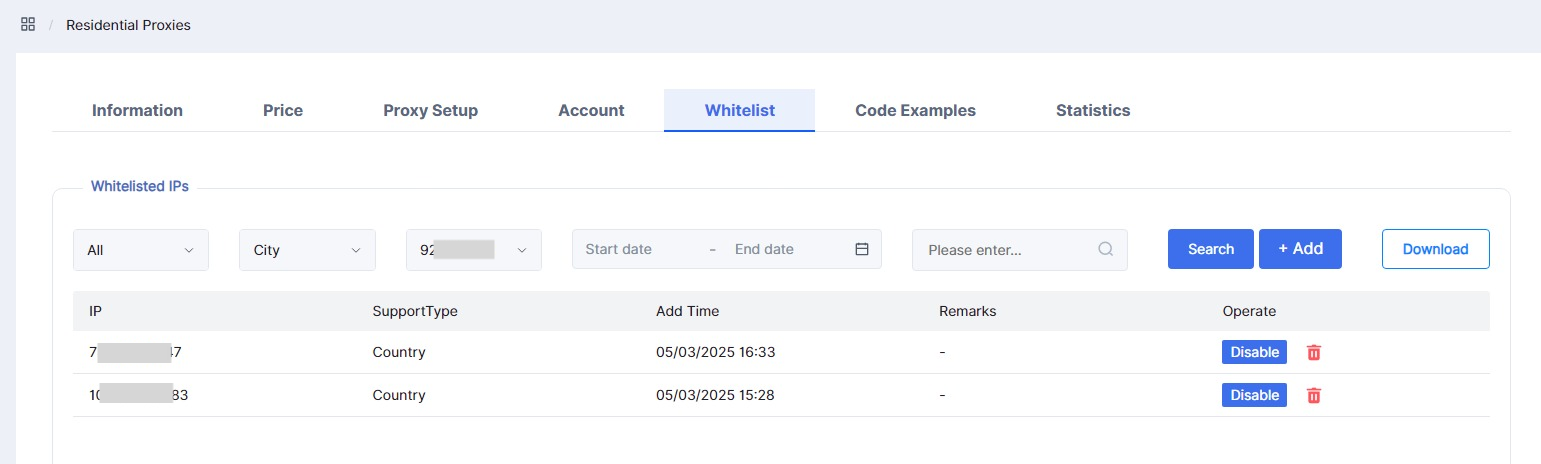Screen dimensions: 1541x464
Task: Click the magnifier icon in search box
Action: point(1105,249)
